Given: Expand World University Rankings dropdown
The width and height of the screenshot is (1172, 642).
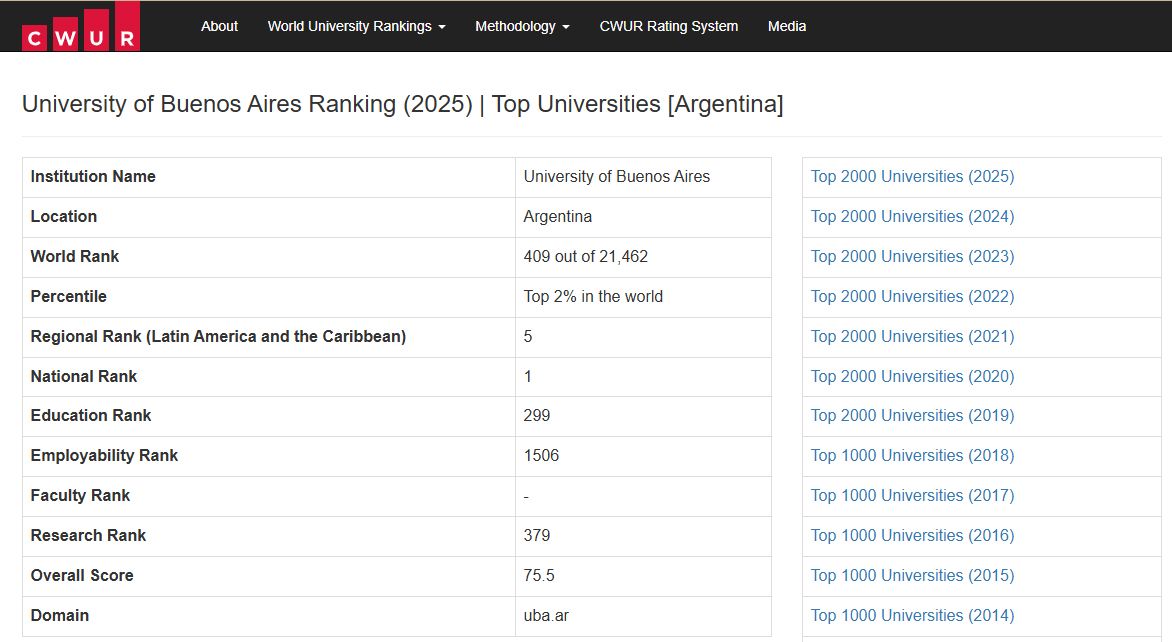Looking at the screenshot, I should (x=356, y=26).
